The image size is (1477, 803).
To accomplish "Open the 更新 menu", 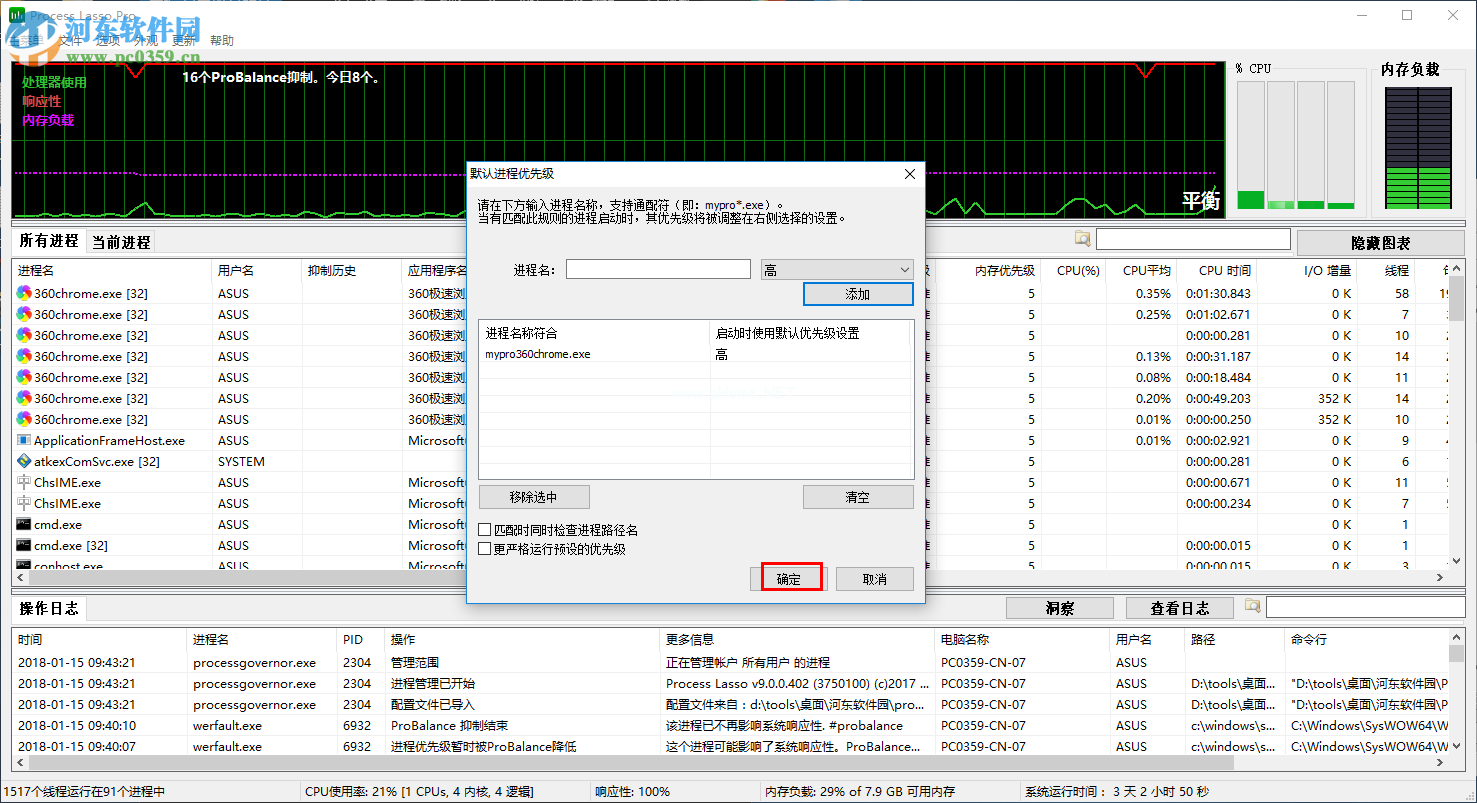I will click(x=184, y=40).
